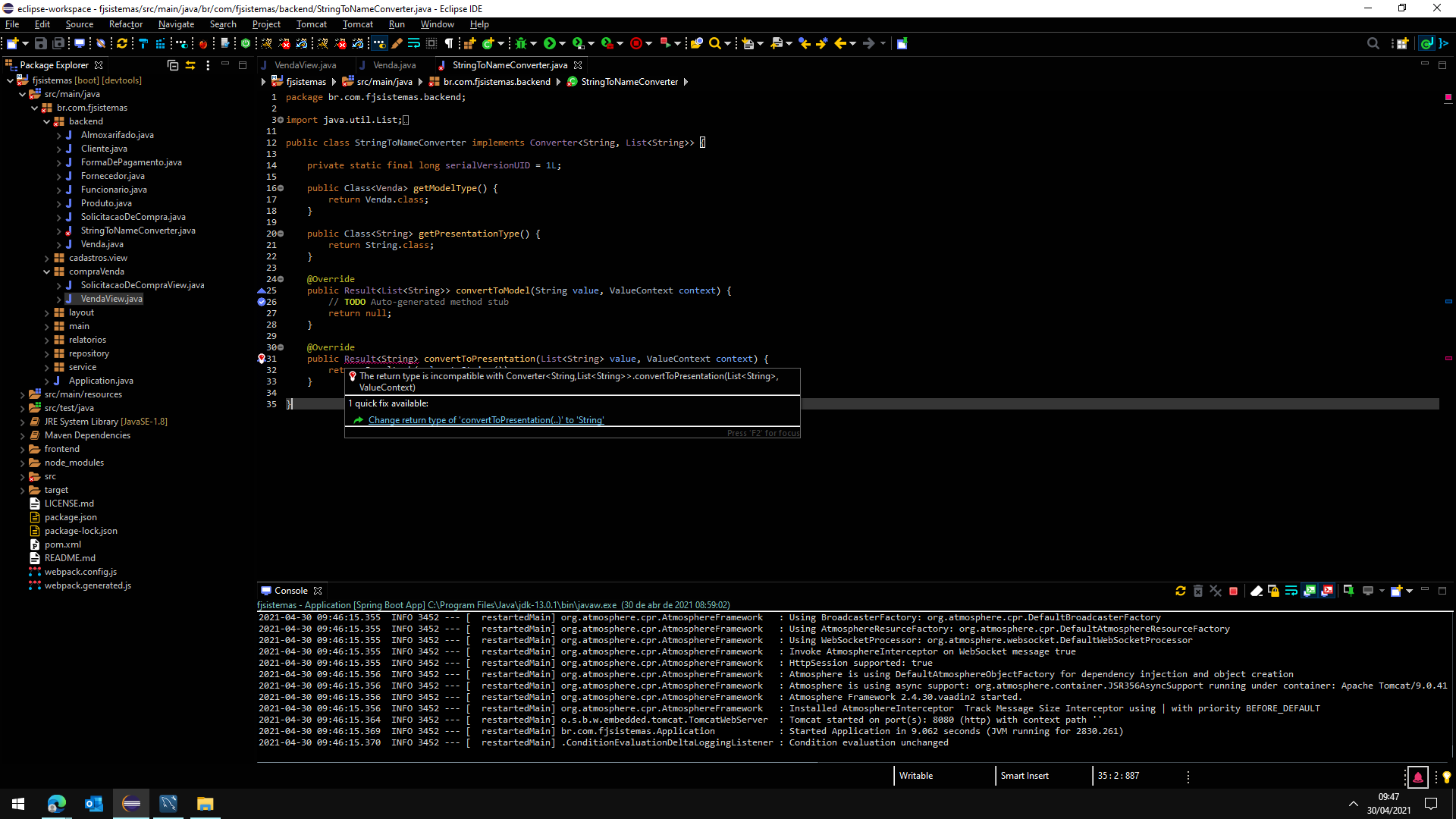Click the green power Boot Dashboard icon
Image resolution: width=1456 pixels, height=819 pixels.
[246, 44]
